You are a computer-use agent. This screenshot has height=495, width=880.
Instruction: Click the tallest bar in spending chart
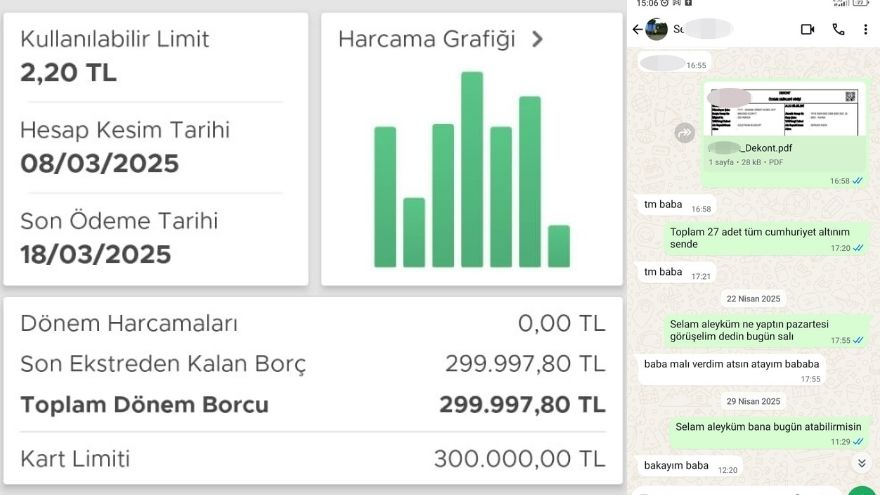click(472, 169)
